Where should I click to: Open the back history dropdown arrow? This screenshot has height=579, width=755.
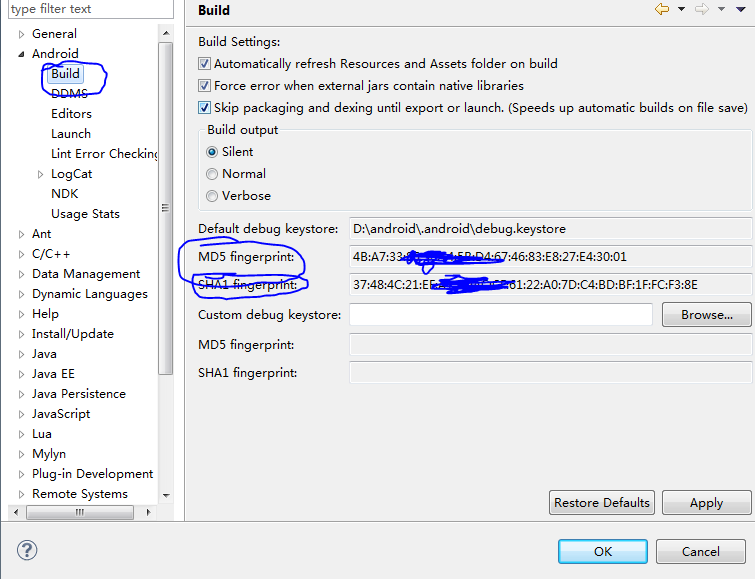click(681, 10)
